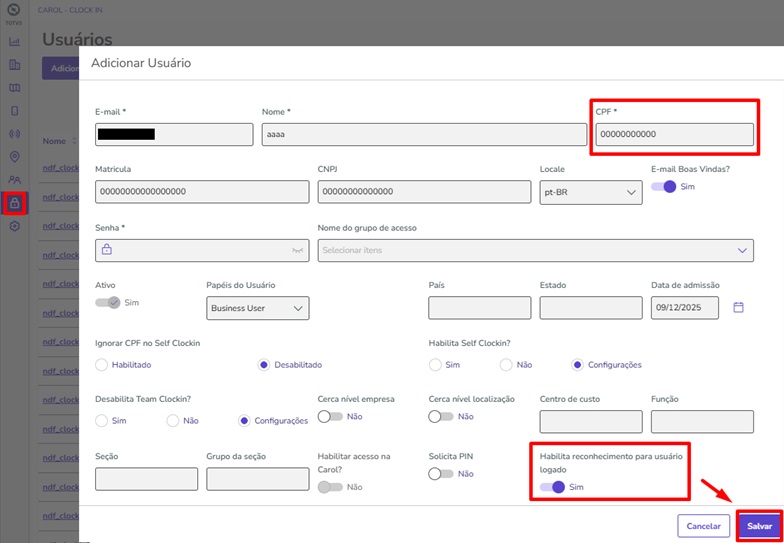The width and height of the screenshot is (784, 543).
Task: Click the Centro de custo field
Action: click(591, 422)
